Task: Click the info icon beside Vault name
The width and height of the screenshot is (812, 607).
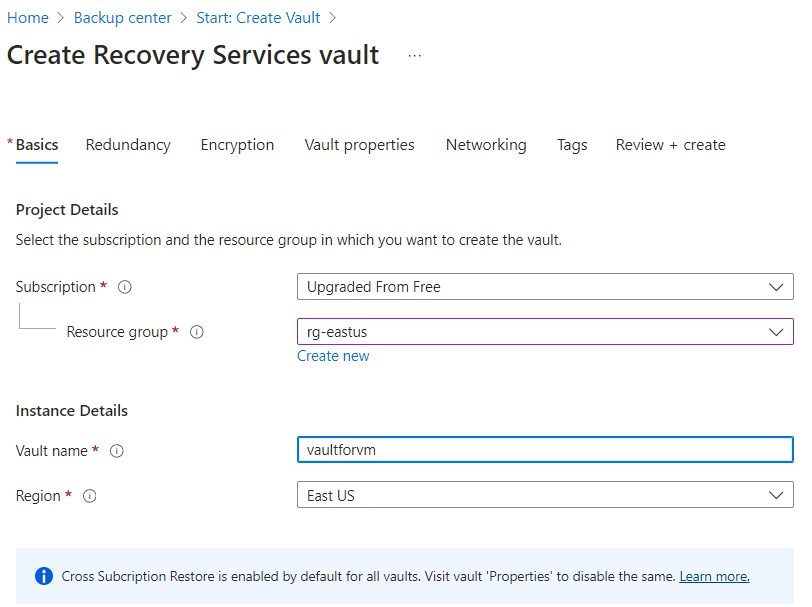Action: tap(117, 451)
